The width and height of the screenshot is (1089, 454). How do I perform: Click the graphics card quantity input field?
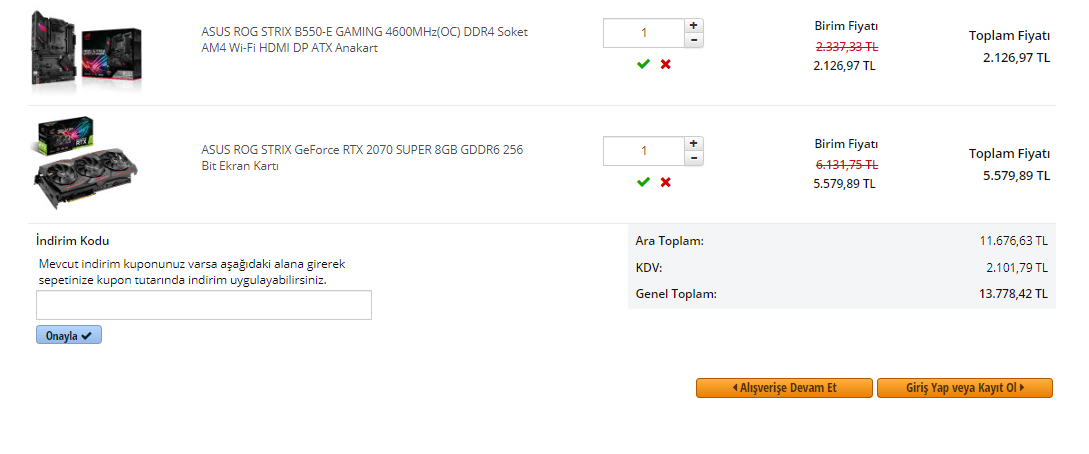643,151
